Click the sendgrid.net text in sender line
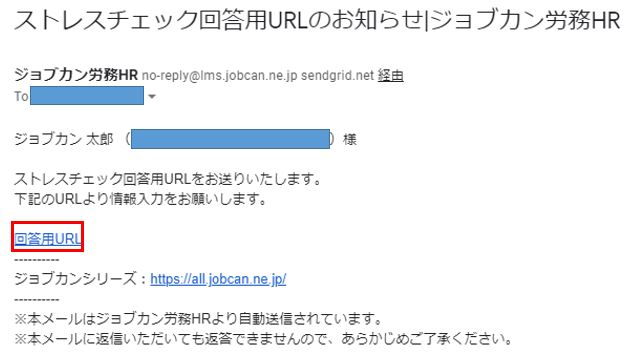 tap(337, 75)
